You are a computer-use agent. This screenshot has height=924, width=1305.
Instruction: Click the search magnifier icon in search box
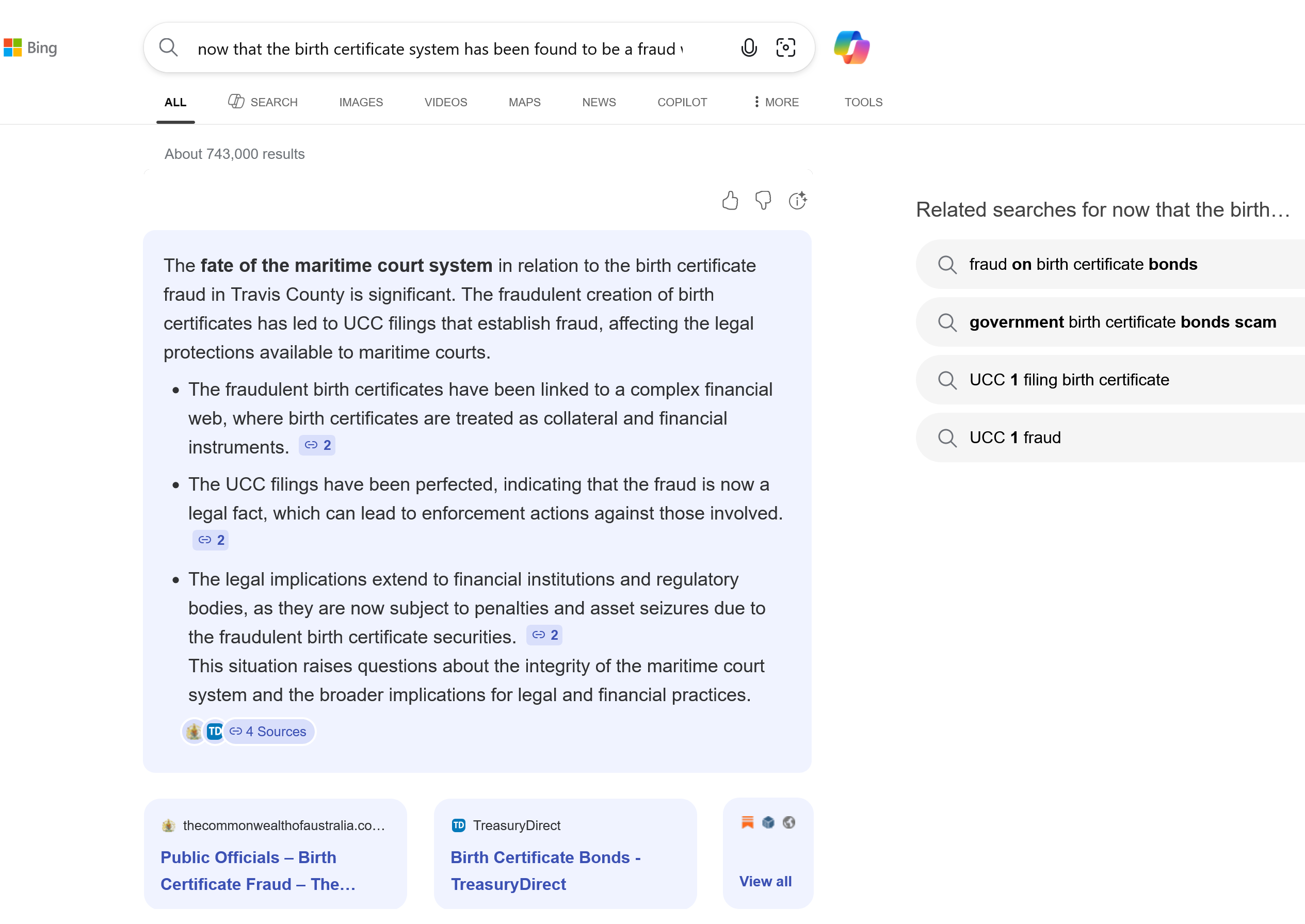168,47
